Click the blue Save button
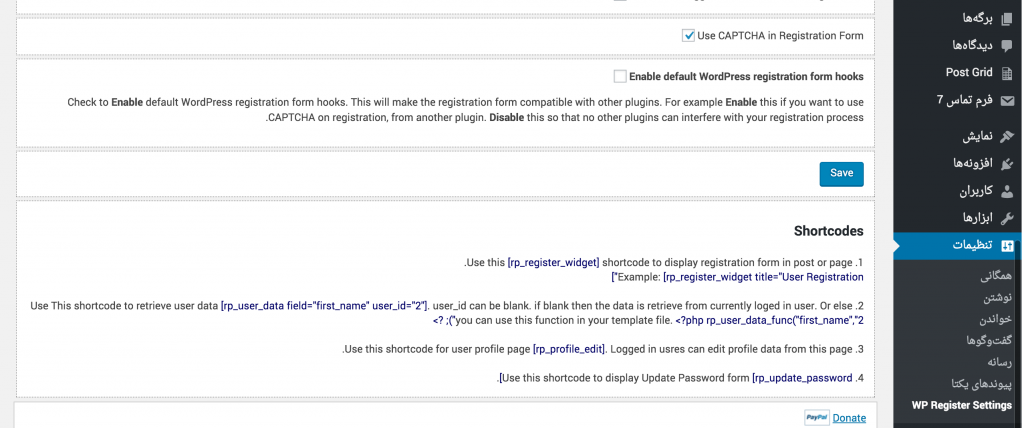This screenshot has width=1024, height=428. coord(841,174)
